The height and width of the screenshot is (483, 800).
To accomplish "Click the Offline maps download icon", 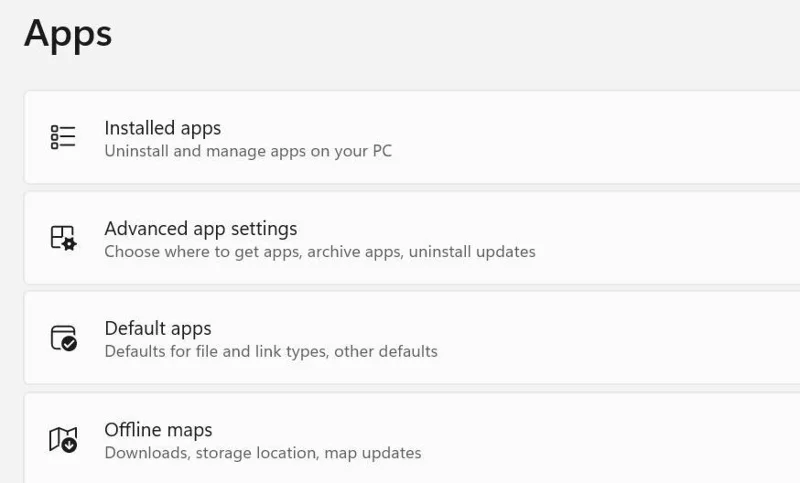I will pyautogui.click(x=63, y=439).
